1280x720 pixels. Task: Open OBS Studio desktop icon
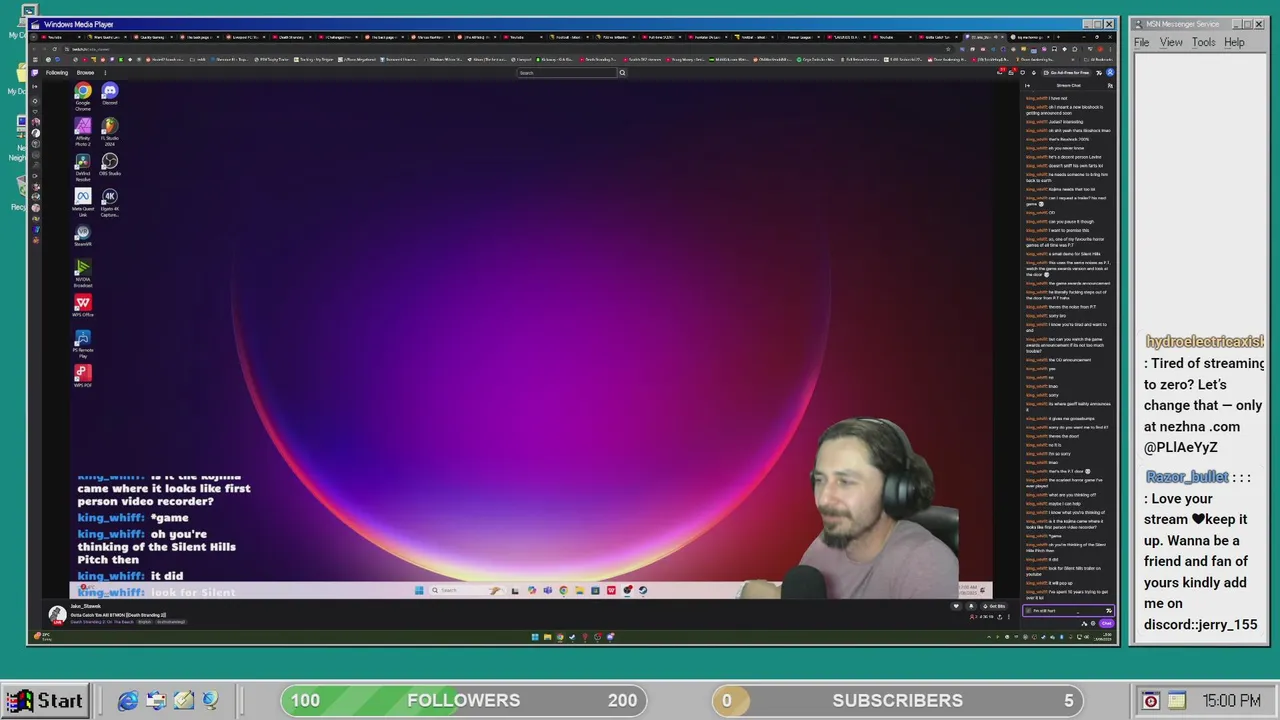110,165
